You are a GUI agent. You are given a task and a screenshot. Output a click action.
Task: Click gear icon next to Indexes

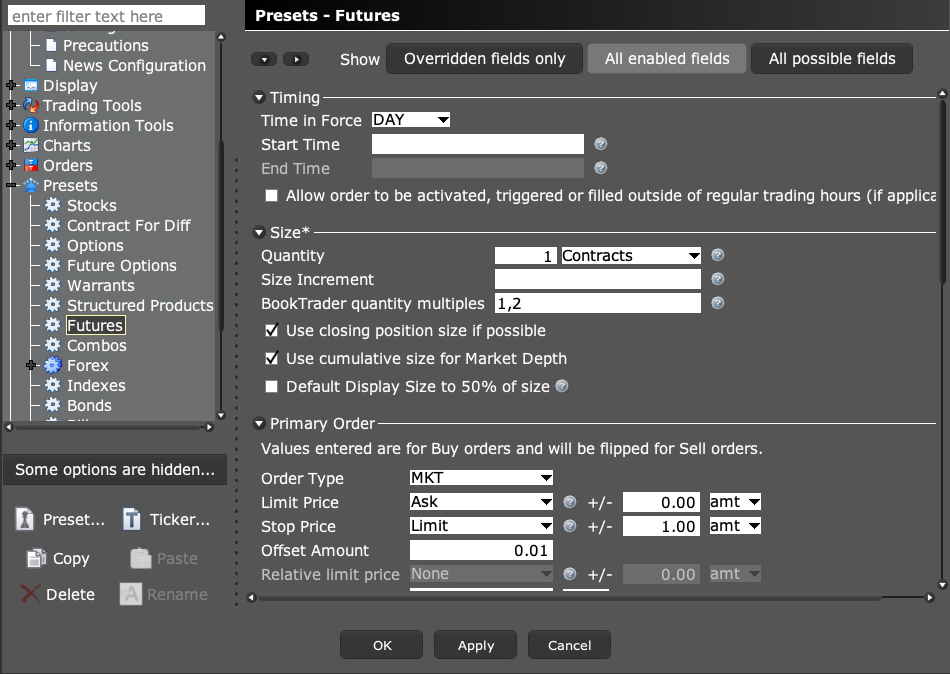[53, 385]
